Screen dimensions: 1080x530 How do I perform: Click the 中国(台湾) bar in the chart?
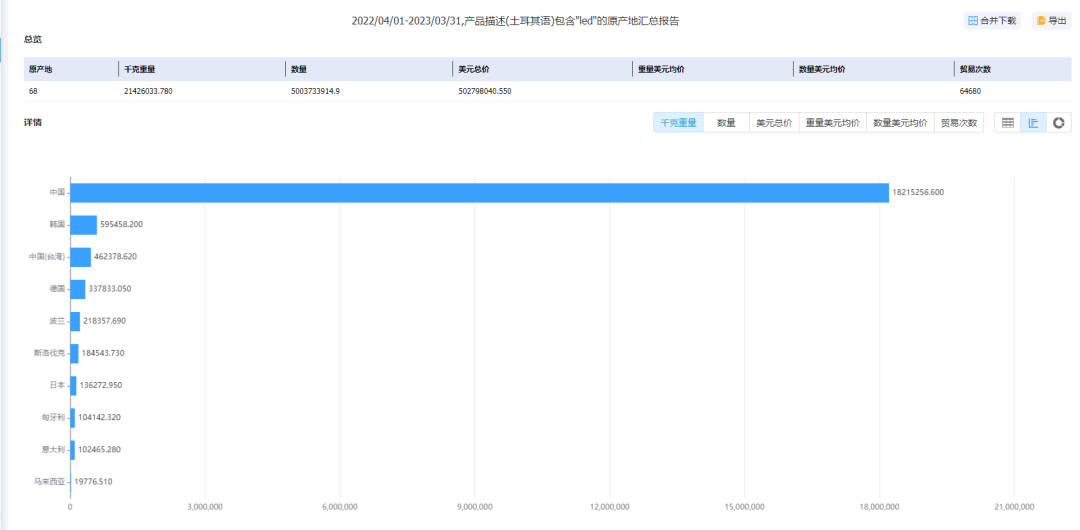pos(80,257)
